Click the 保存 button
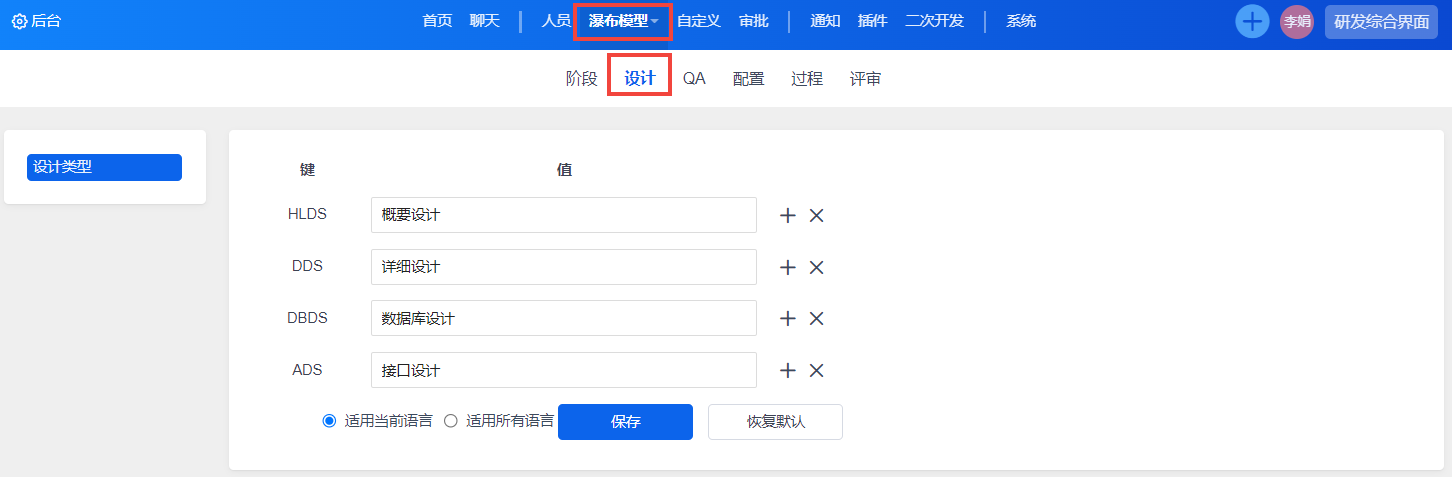1452x477 pixels. 625,422
